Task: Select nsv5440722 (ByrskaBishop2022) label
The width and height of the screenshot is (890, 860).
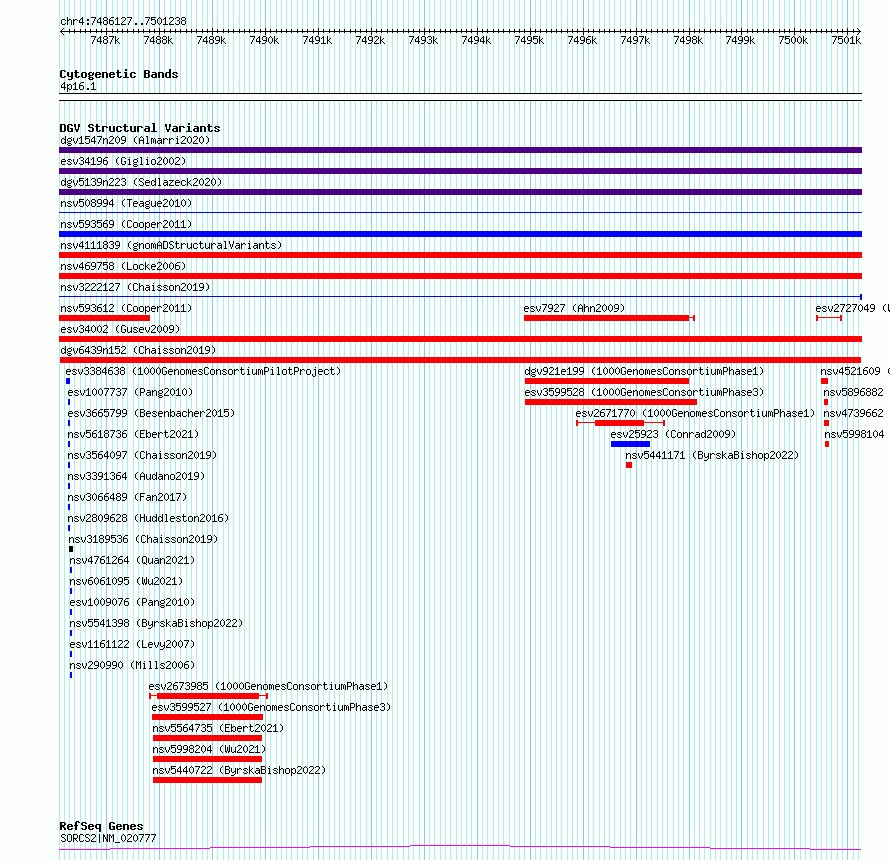Action: (239, 770)
